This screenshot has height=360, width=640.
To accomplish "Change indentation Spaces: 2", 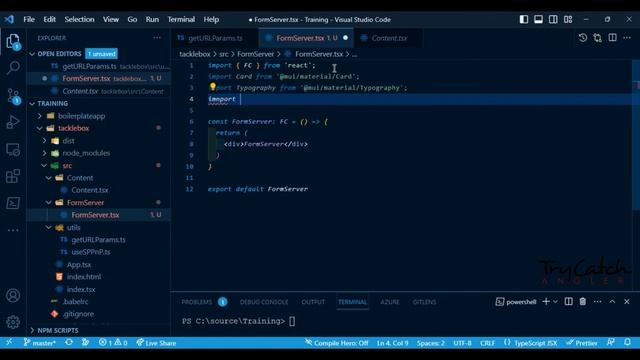I will tap(431, 343).
